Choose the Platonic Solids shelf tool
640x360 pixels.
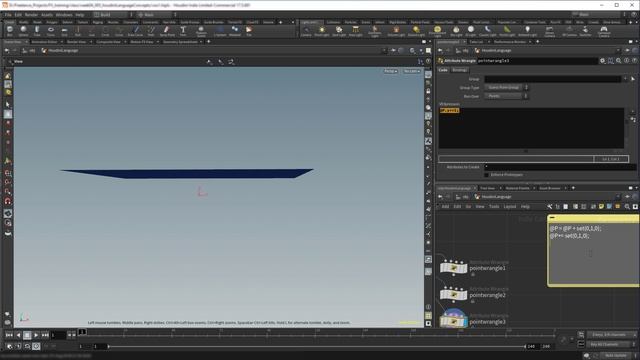(201, 31)
